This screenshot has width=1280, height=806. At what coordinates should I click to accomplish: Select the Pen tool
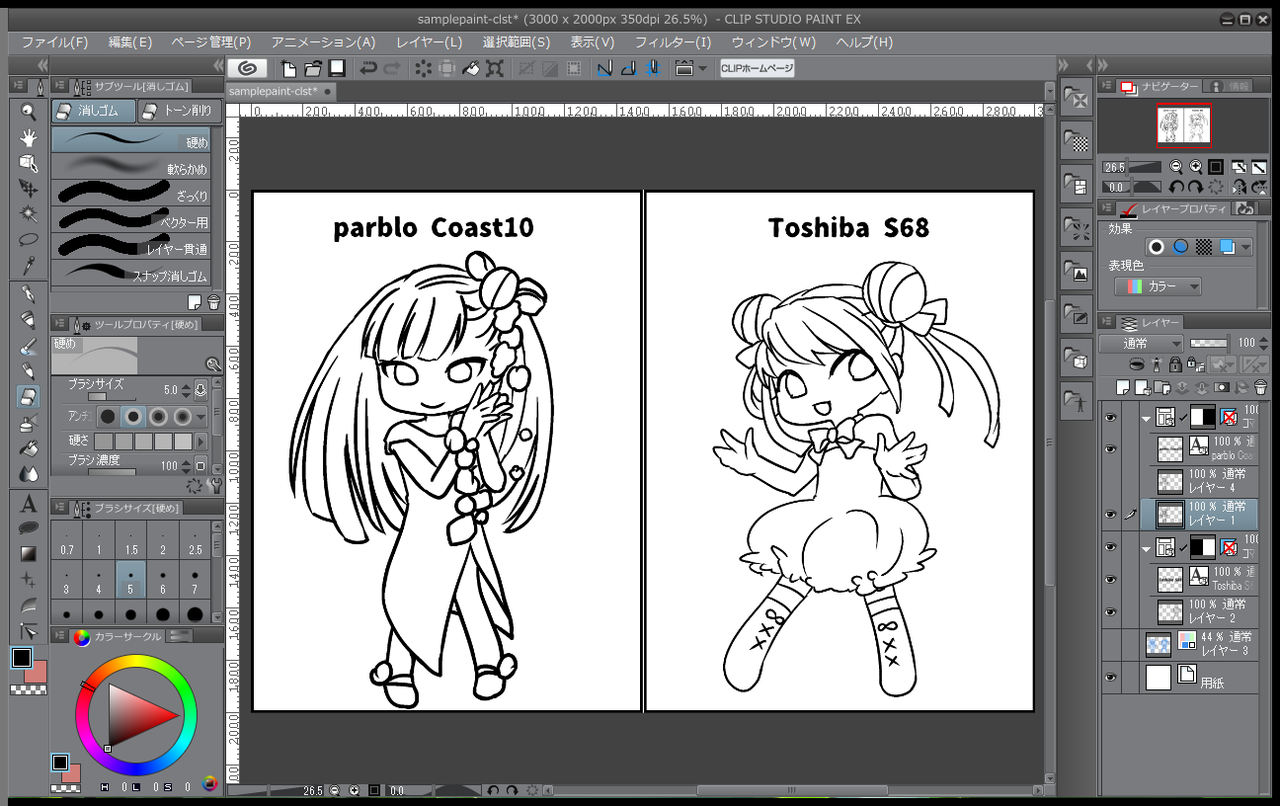pyautogui.click(x=29, y=295)
